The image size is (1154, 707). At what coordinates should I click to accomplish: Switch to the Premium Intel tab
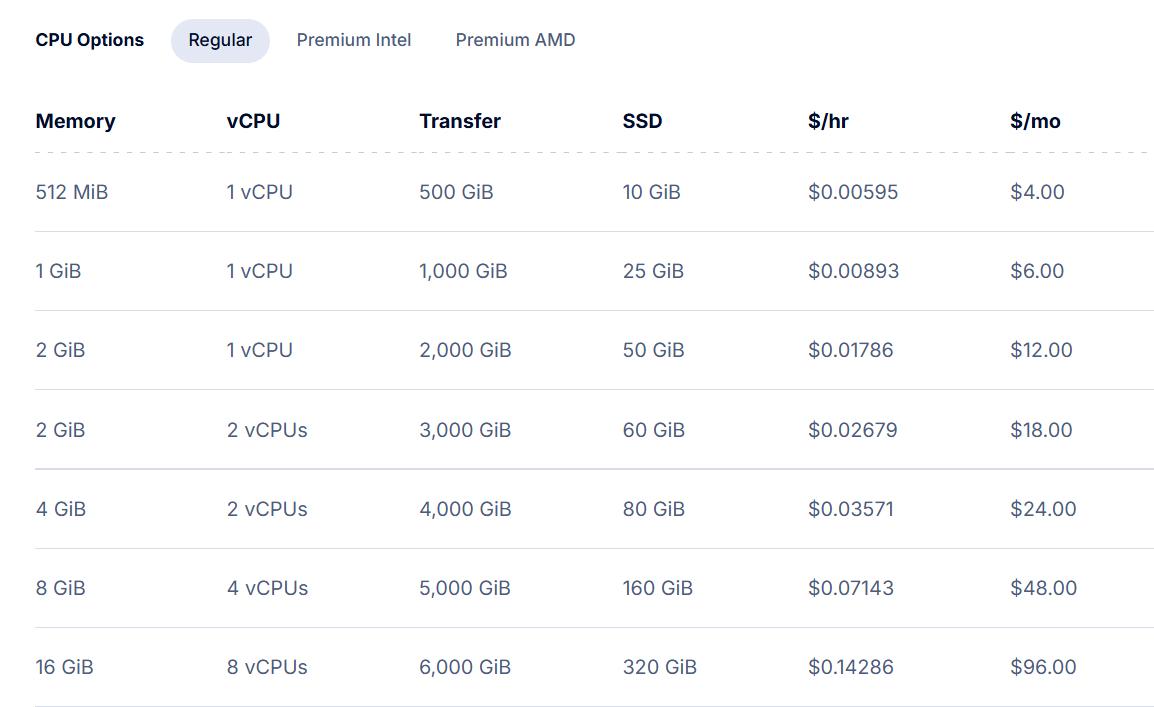coord(353,40)
